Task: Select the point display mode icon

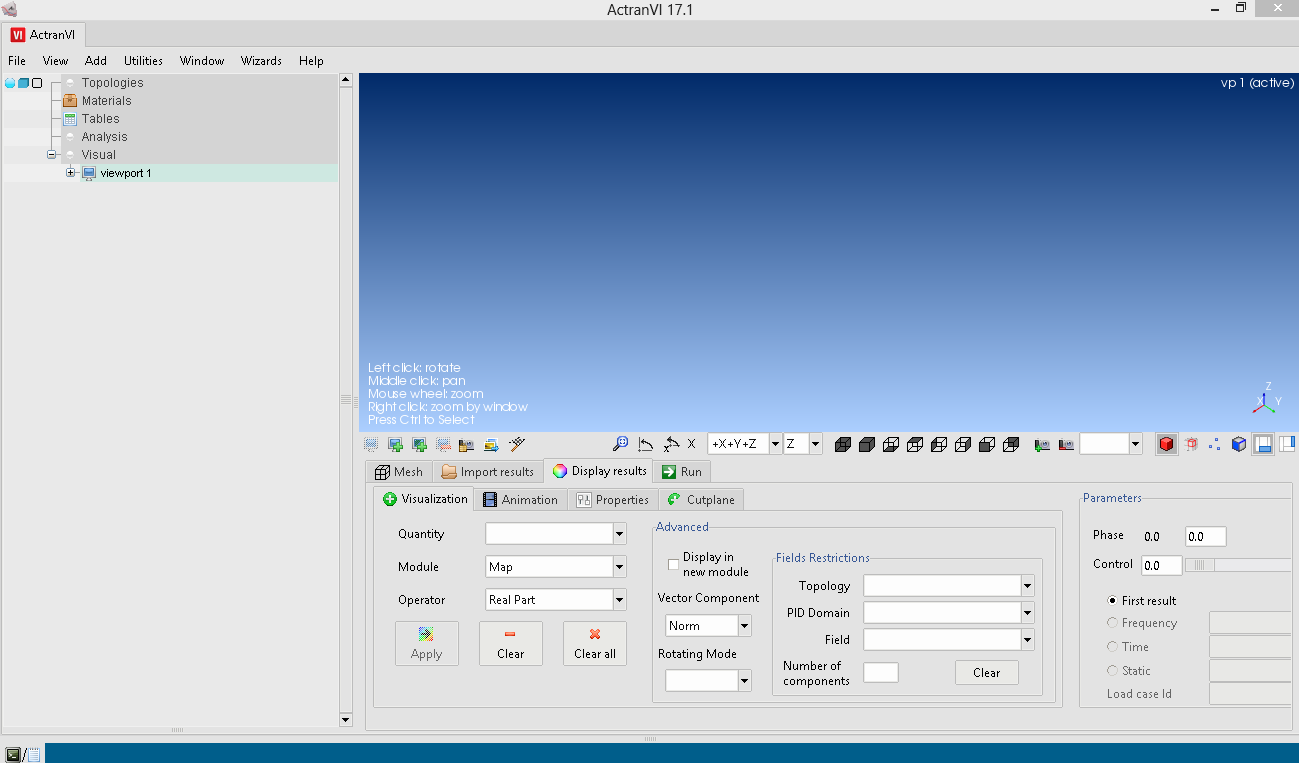Action: click(x=1214, y=444)
